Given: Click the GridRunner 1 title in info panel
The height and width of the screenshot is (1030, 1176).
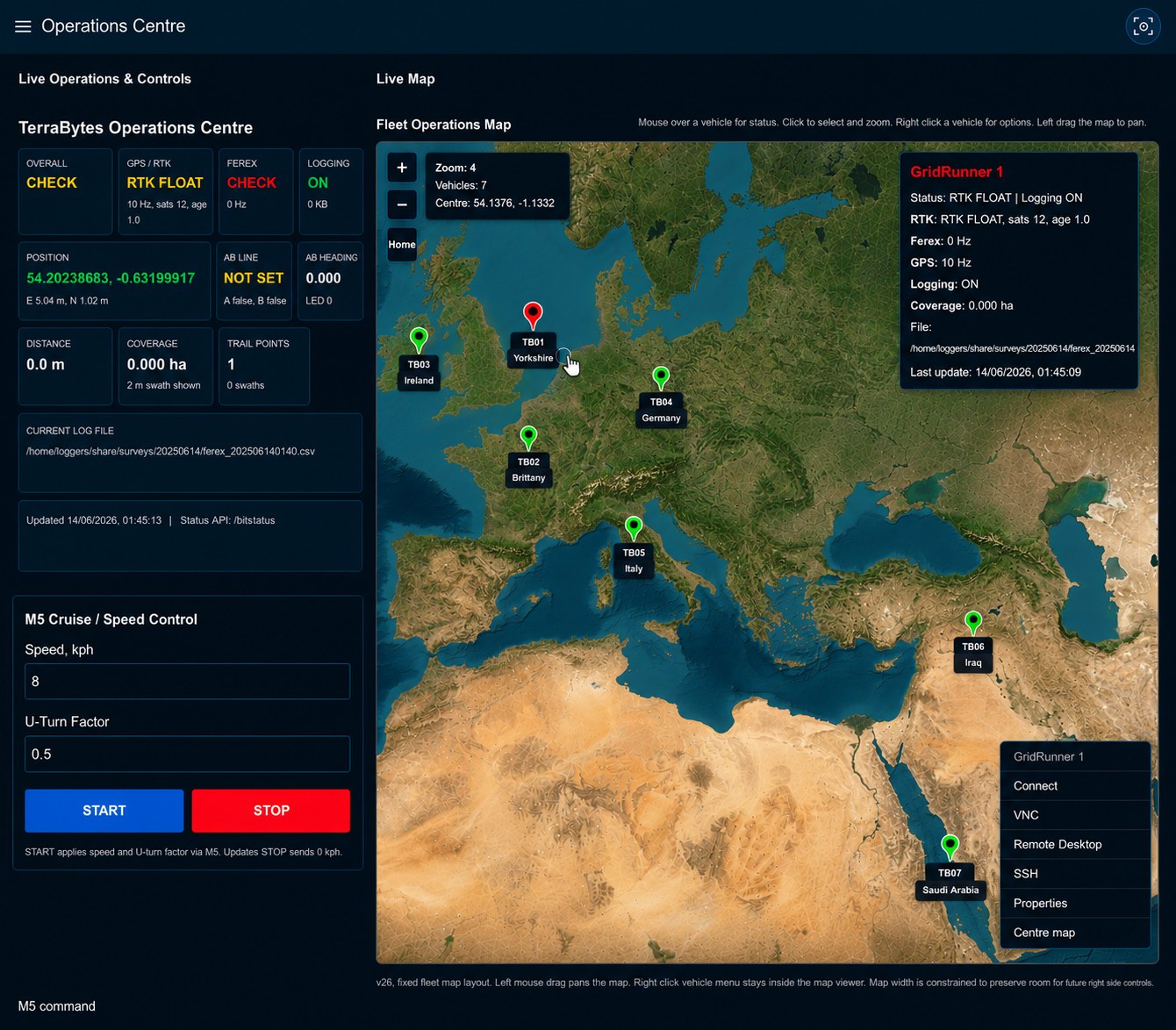Looking at the screenshot, I should point(957,172).
